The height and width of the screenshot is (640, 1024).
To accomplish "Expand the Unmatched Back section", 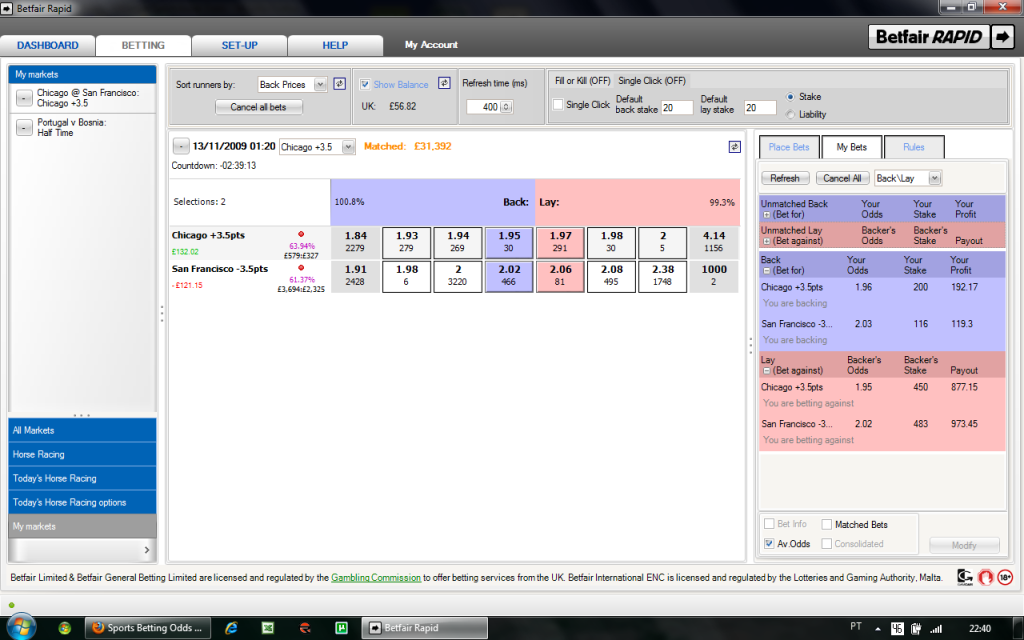I will click(x=767, y=215).
